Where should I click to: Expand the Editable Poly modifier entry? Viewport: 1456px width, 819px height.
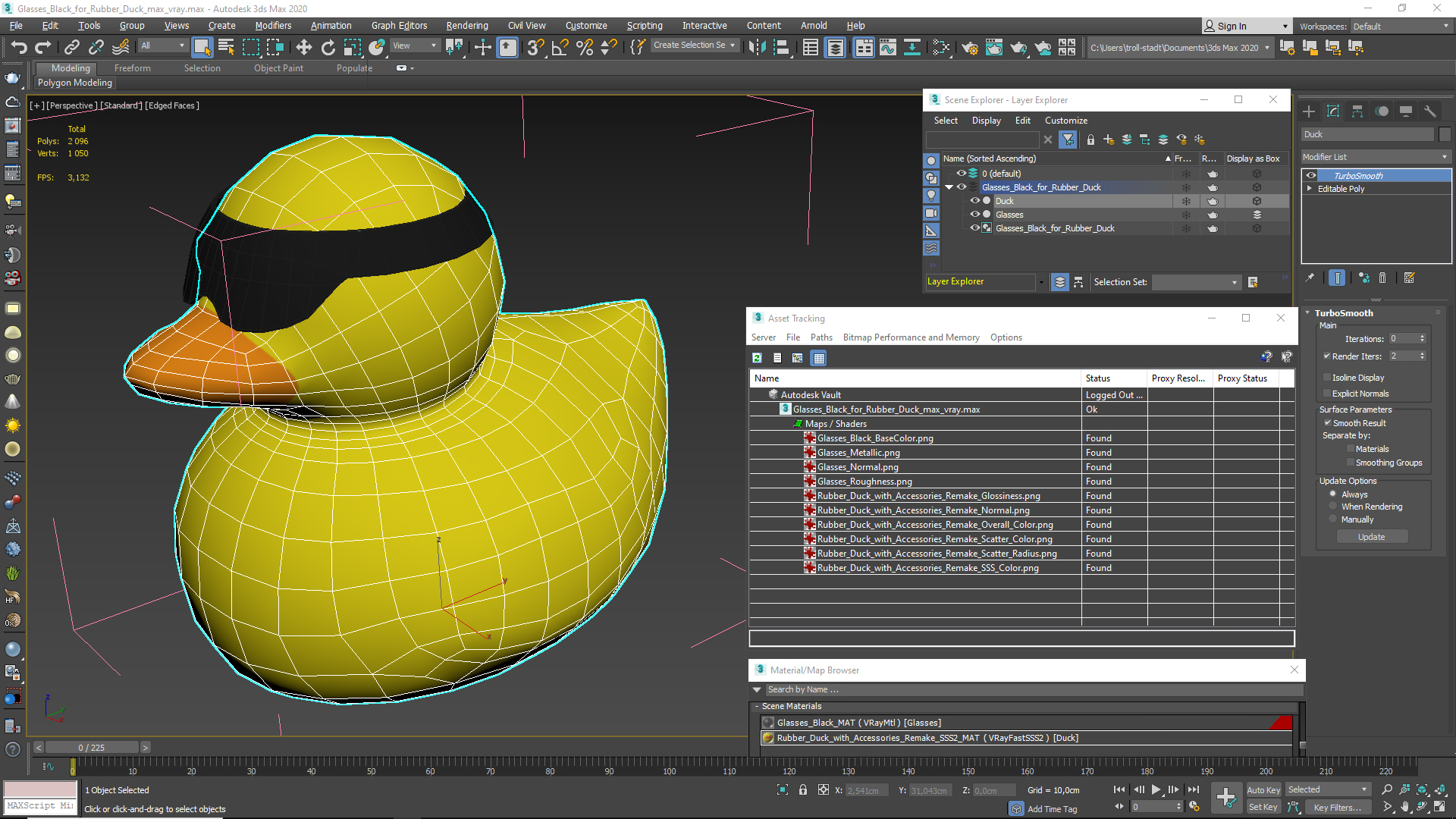point(1309,189)
